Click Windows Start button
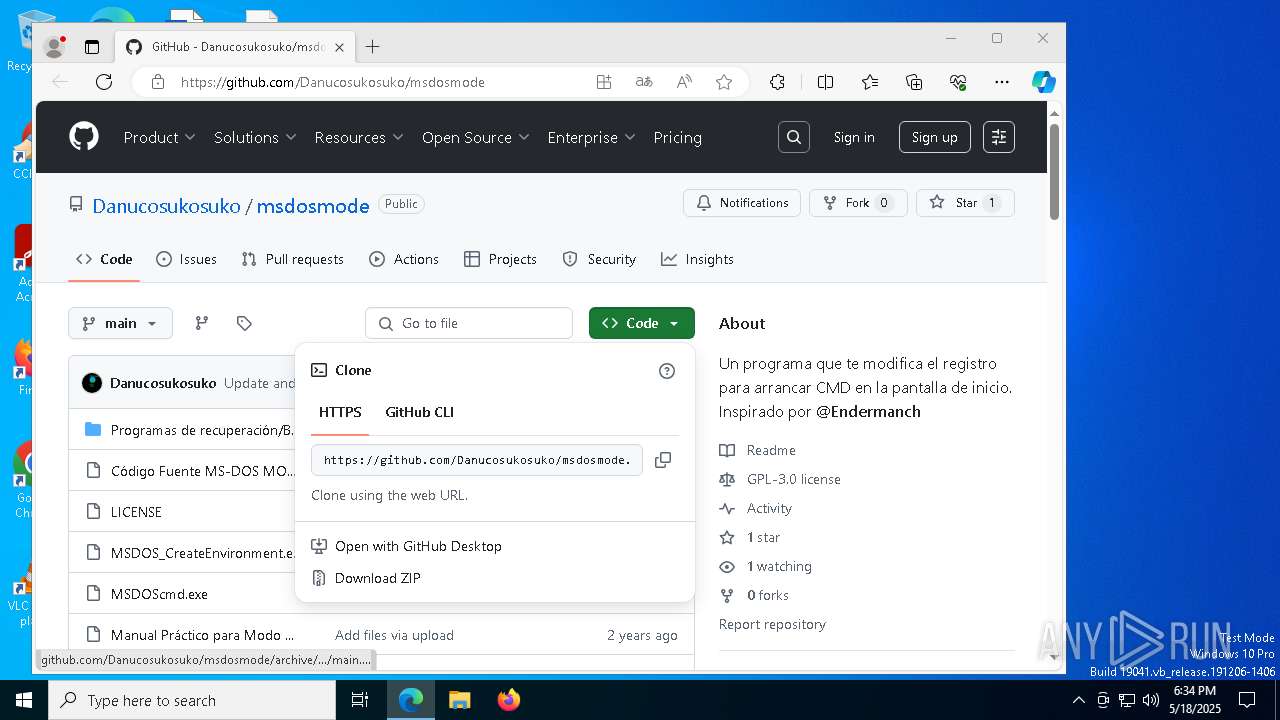1280x720 pixels. [24, 700]
